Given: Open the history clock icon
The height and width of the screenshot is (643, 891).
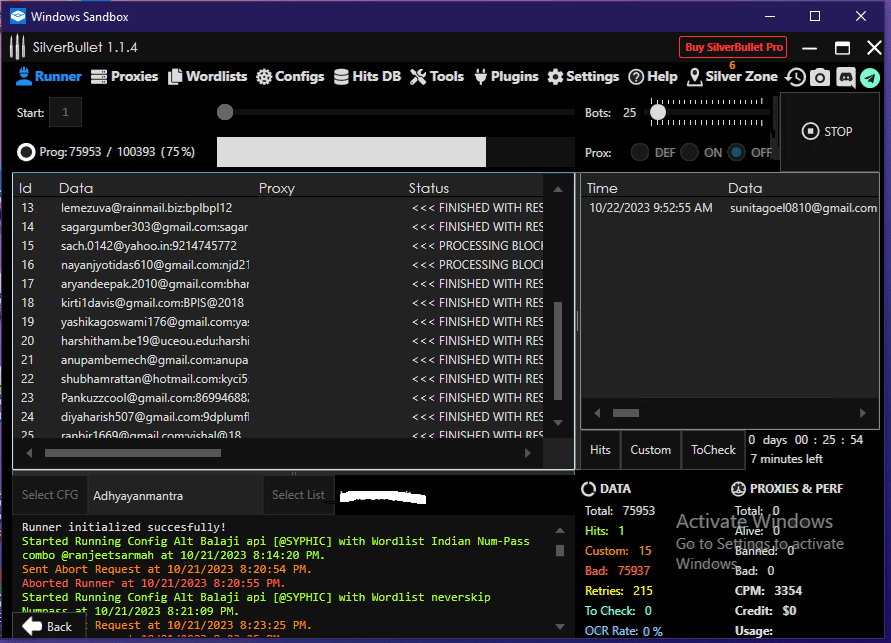Looking at the screenshot, I should 795,77.
